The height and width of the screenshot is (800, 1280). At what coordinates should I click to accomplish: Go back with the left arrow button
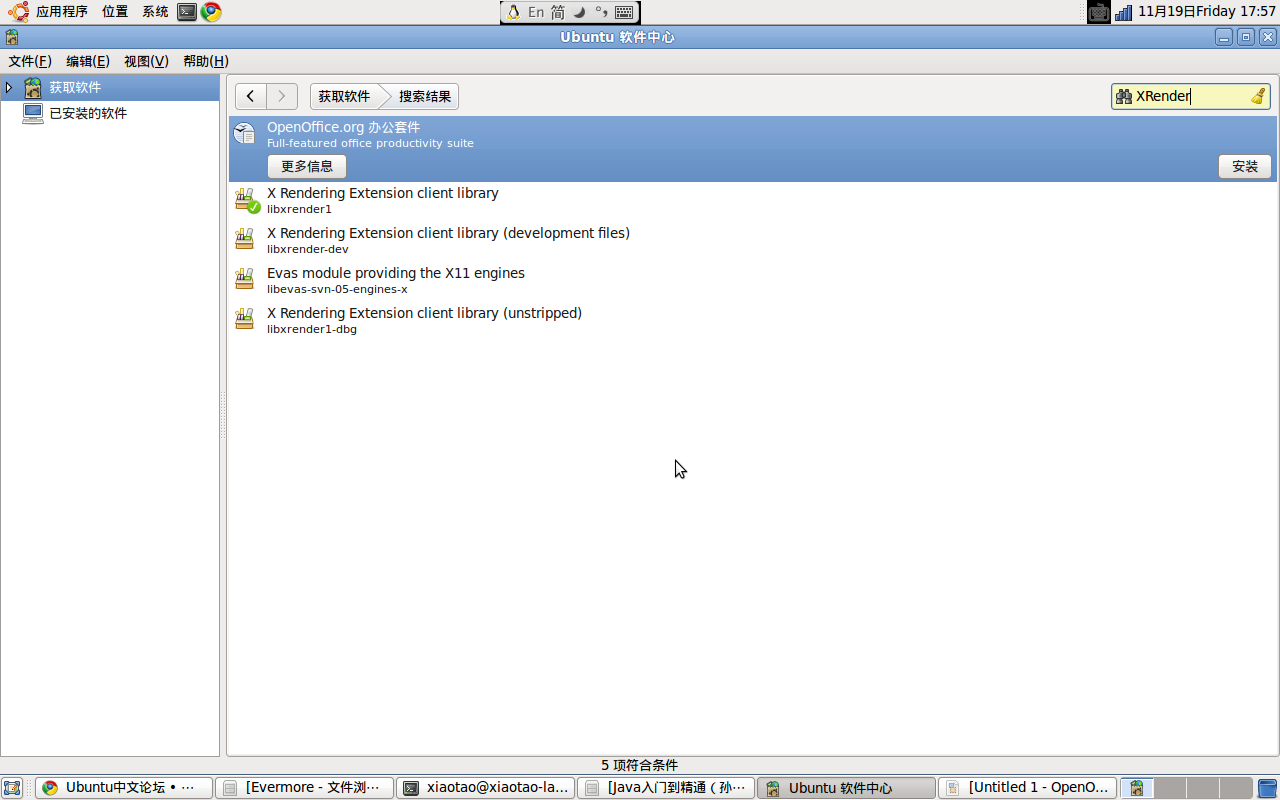[251, 96]
